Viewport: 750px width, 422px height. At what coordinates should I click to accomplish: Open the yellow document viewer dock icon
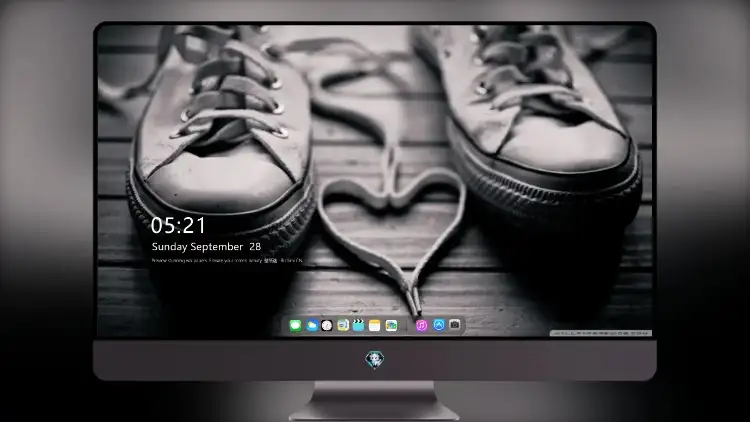342,326
